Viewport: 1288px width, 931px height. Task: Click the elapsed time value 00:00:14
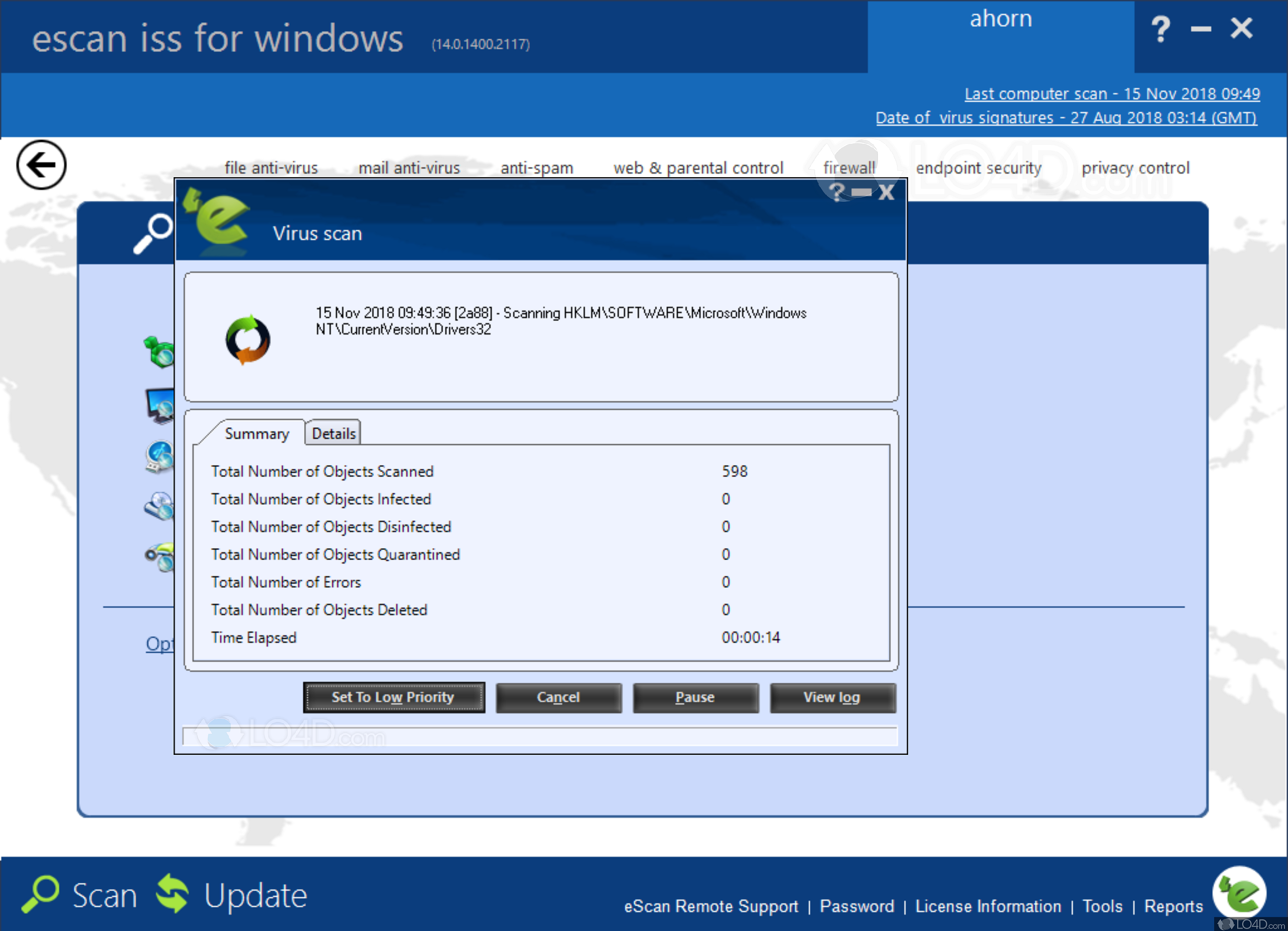[x=751, y=638]
